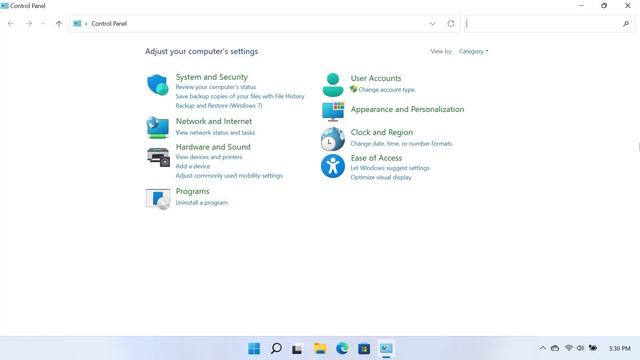Click Adjust commonly used mobility settings
Viewport: 640px width, 360px height.
coord(229,176)
